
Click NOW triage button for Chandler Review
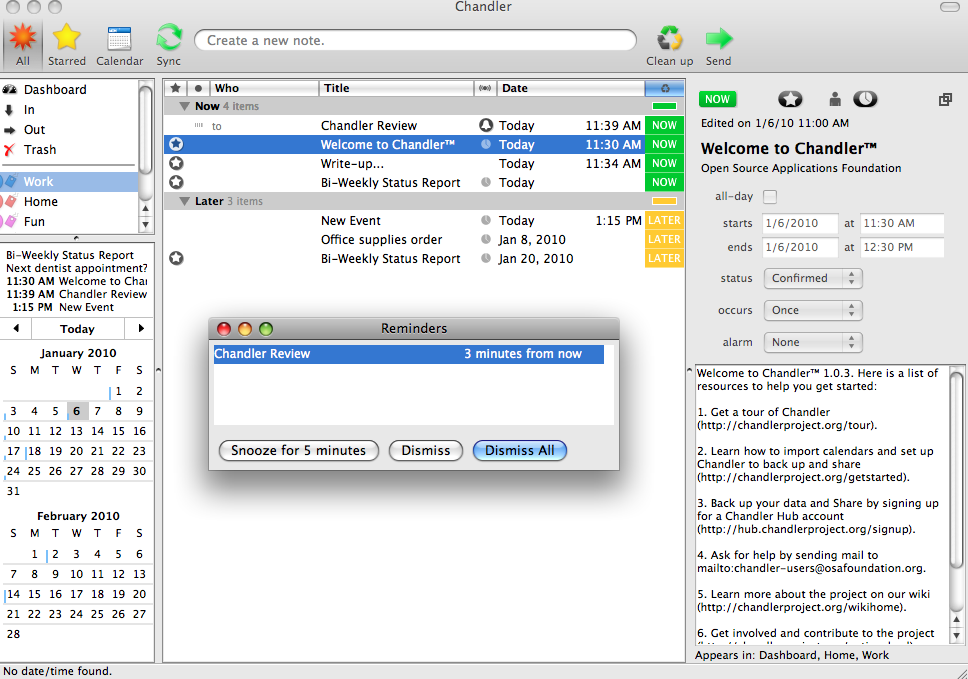pos(664,125)
